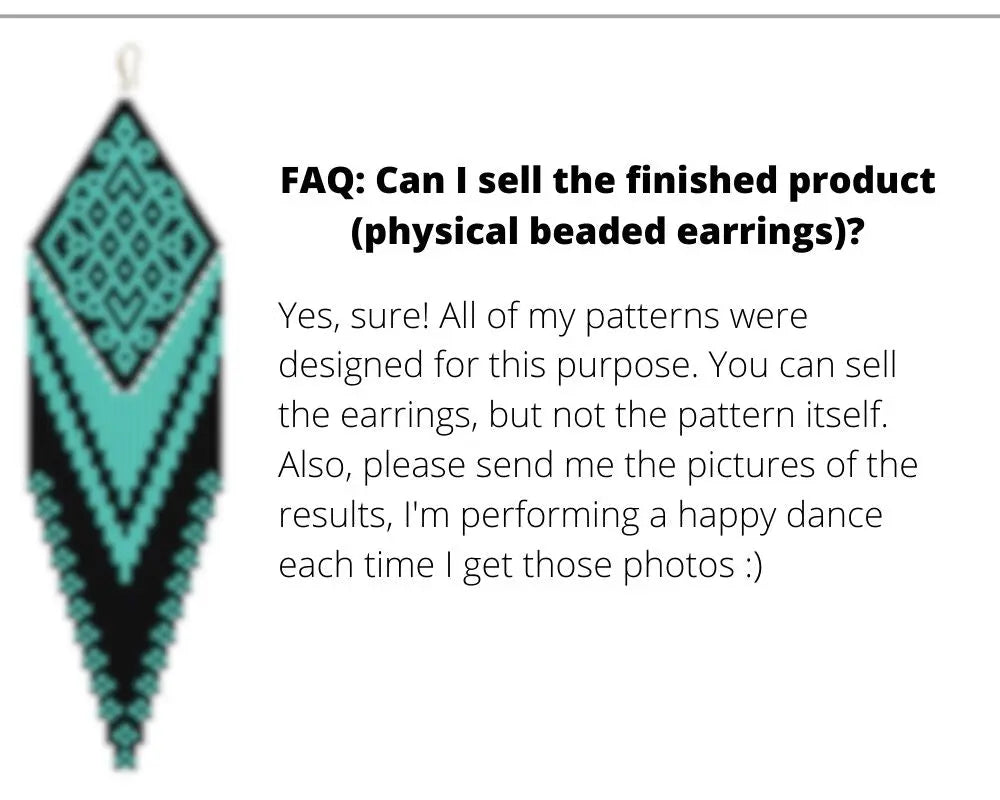
Task: Select the heading line "(physical beaded earrings)?"
Action: (607, 231)
